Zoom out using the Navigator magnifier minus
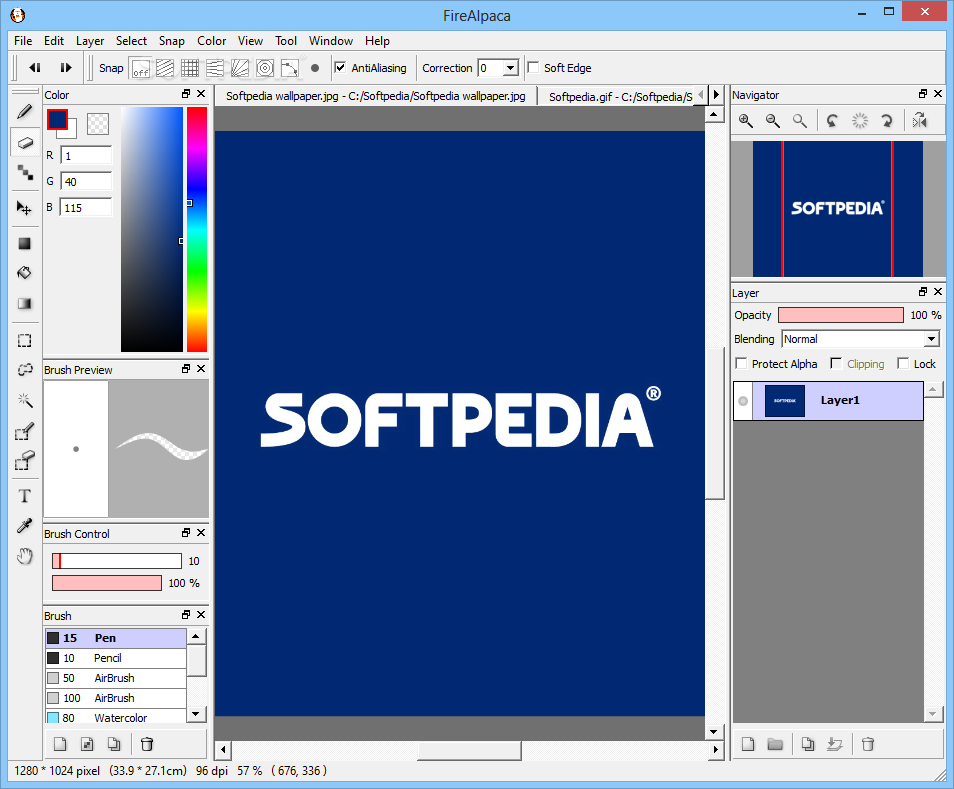This screenshot has height=789, width=954. pos(773,121)
